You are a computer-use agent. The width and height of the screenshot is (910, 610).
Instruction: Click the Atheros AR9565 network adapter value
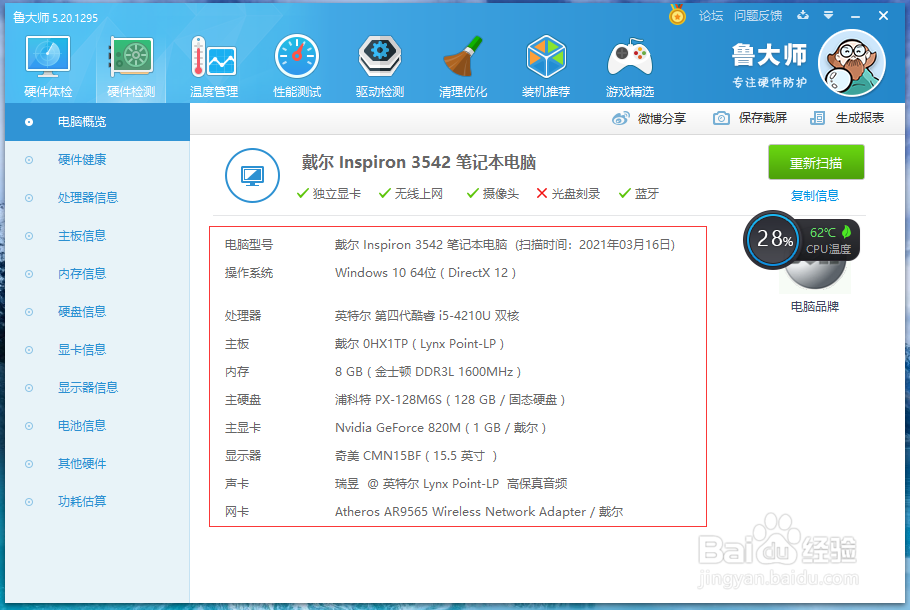tap(479, 512)
